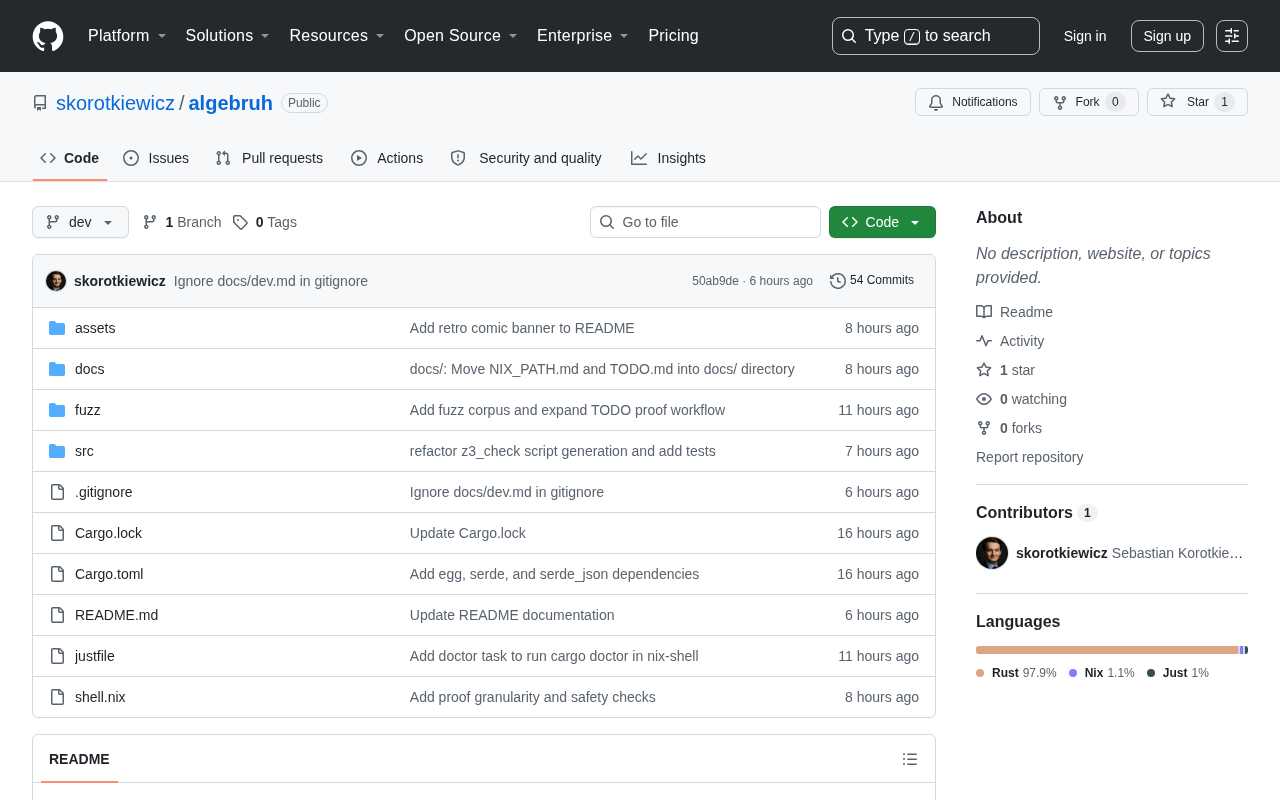Image resolution: width=1280 pixels, height=800 pixels.
Task: Open the justfile file name link
Action: click(x=95, y=656)
